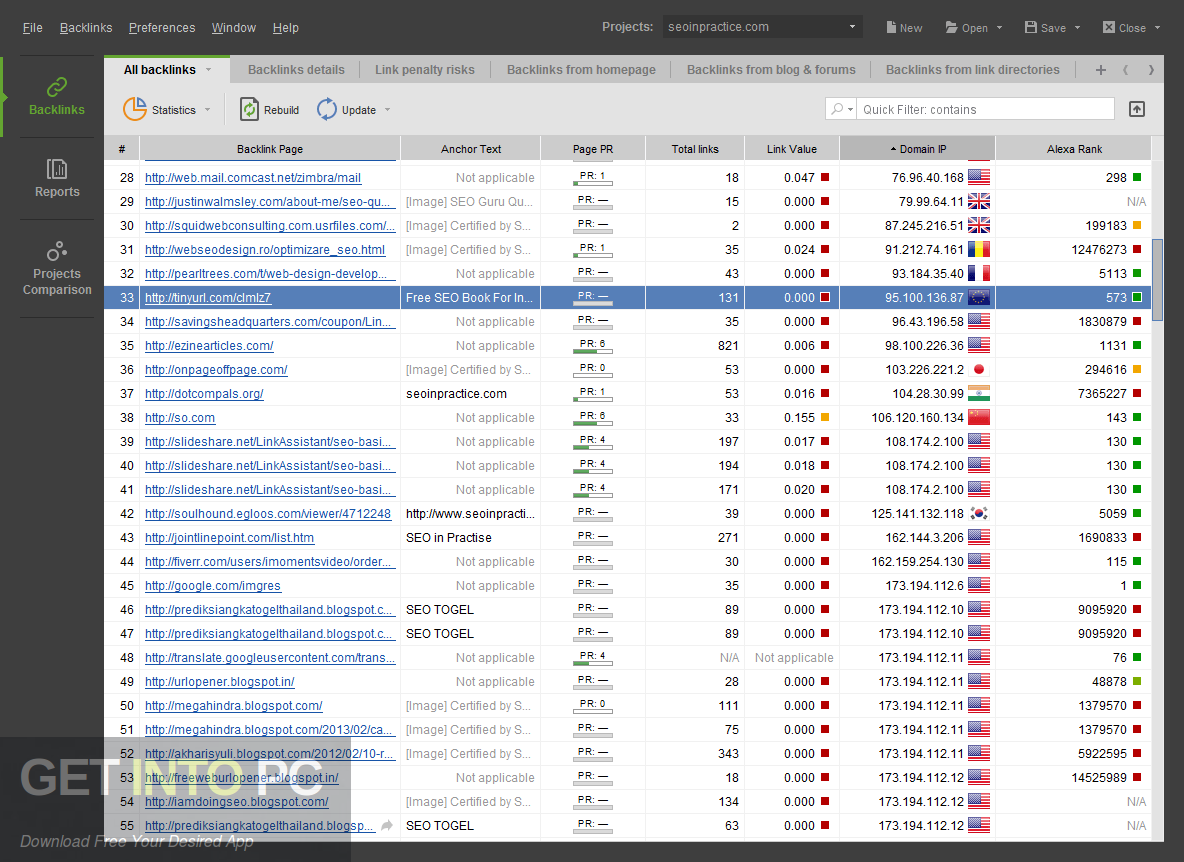The image size is (1184, 862).
Task: Open link http://dotcompals.org/
Action: pyautogui.click(x=204, y=393)
